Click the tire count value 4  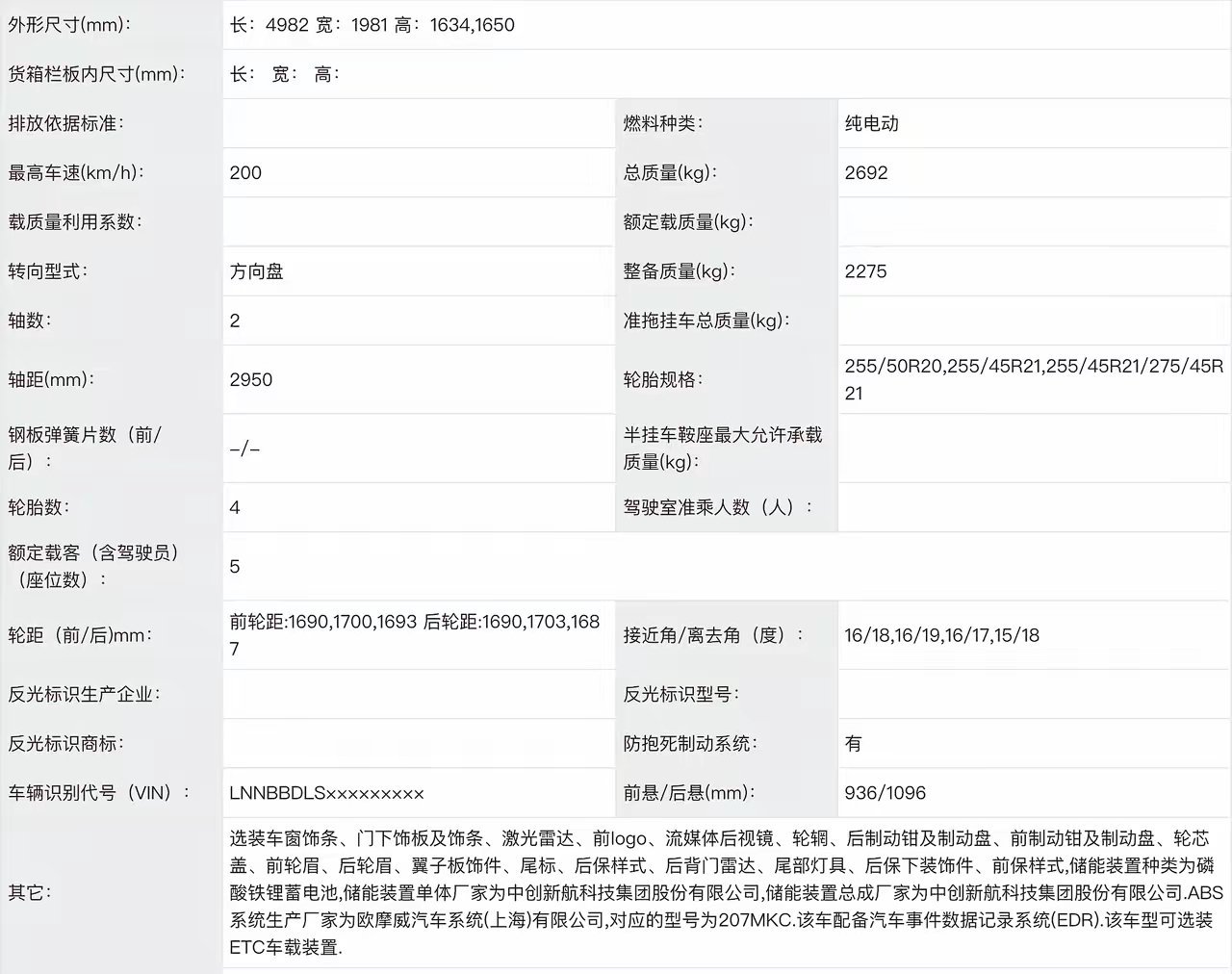tap(235, 507)
